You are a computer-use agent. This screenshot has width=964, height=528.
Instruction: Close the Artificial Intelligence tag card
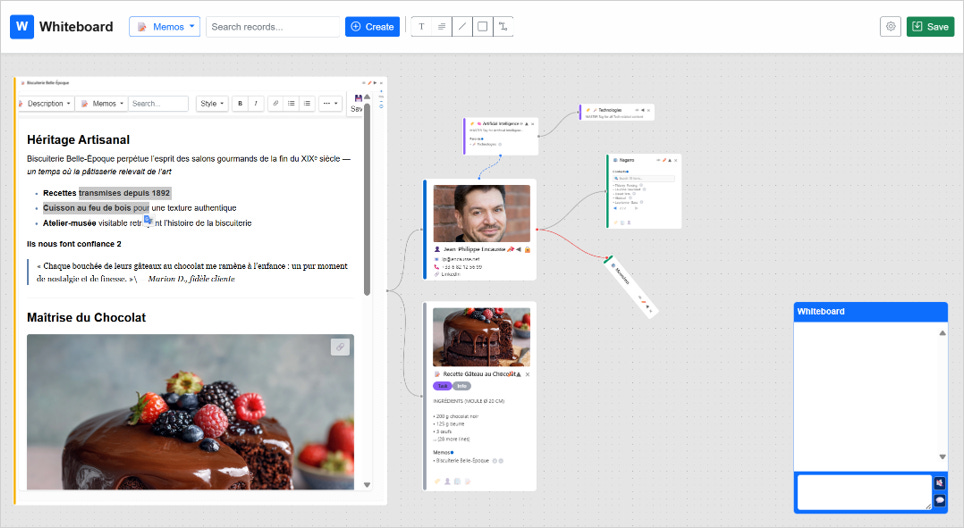pyautogui.click(x=532, y=124)
